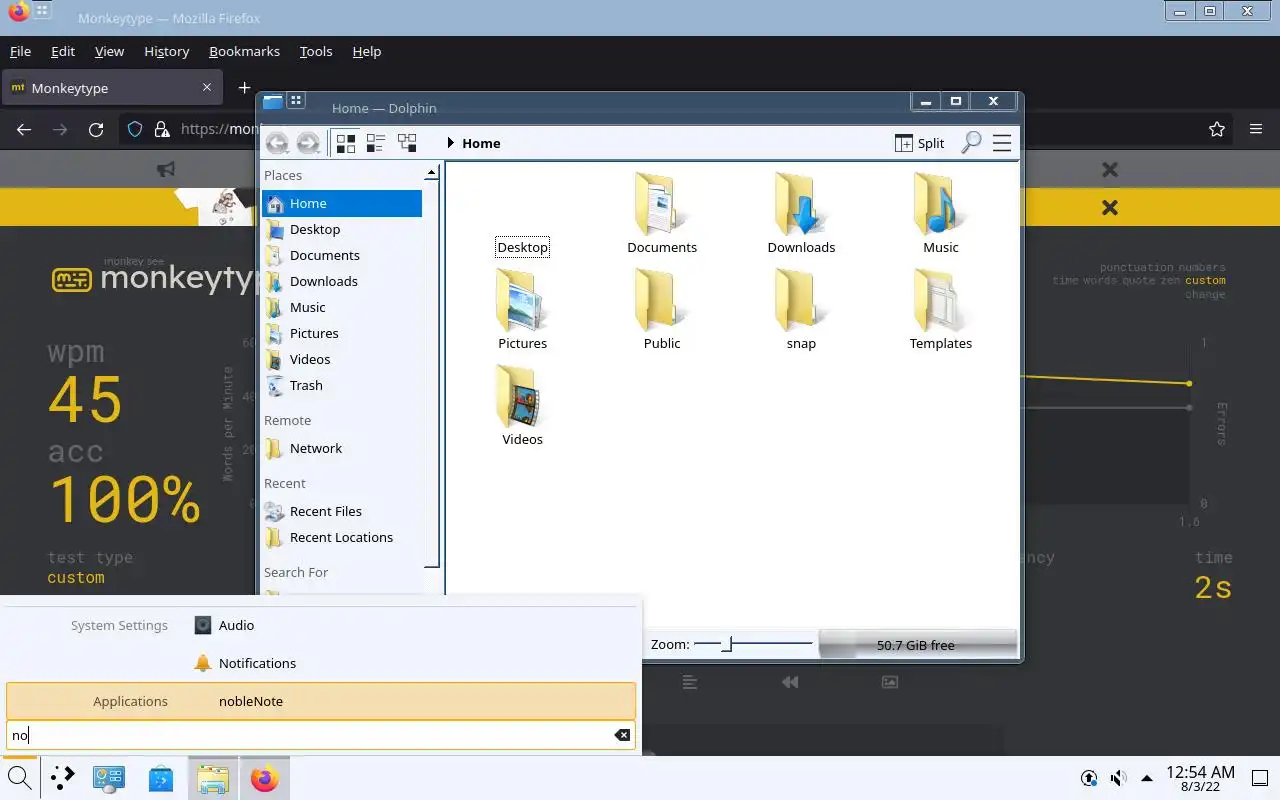Open Downloads in the Places sidebar

coord(342,281)
